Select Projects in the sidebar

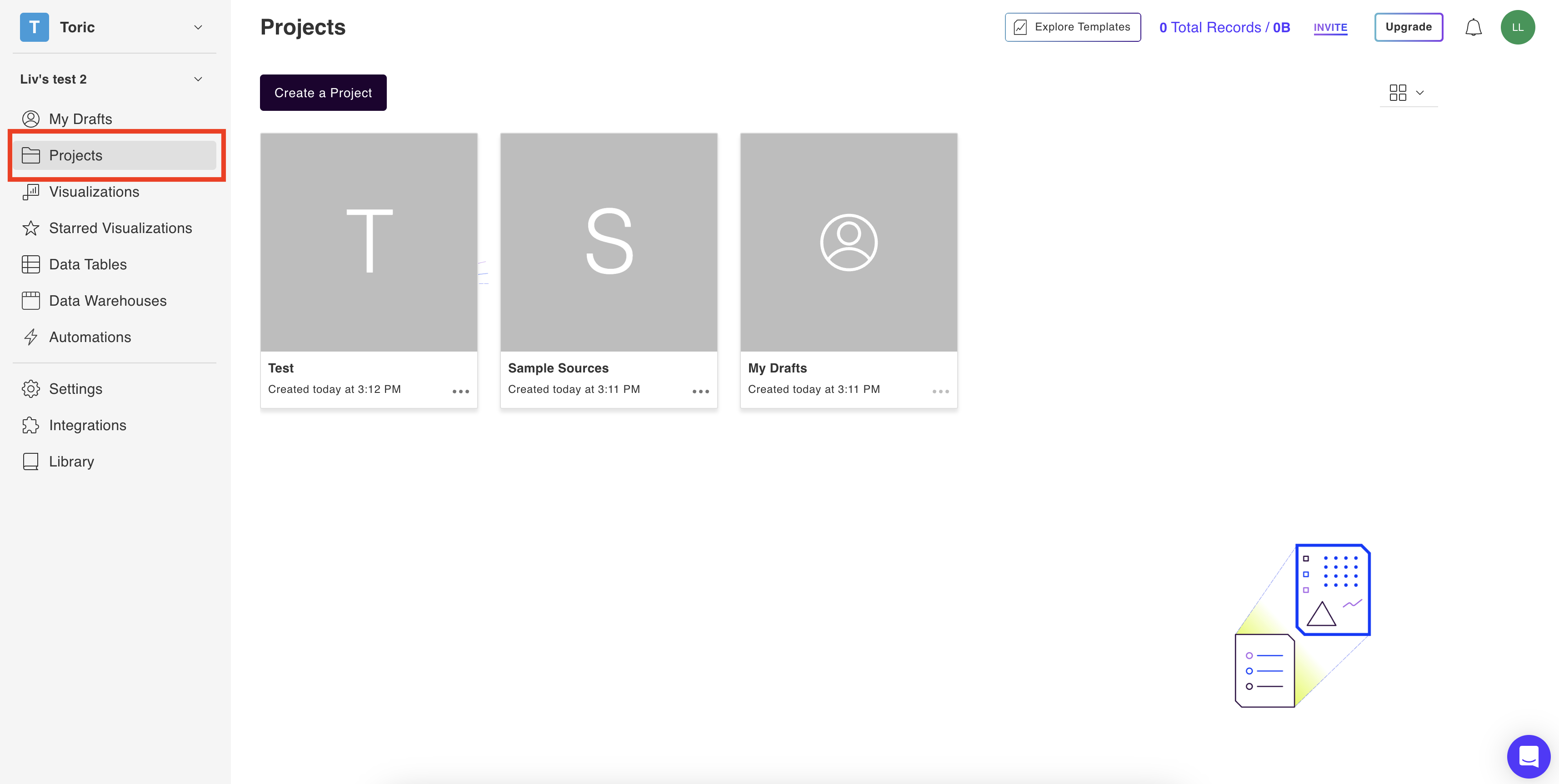(115, 155)
